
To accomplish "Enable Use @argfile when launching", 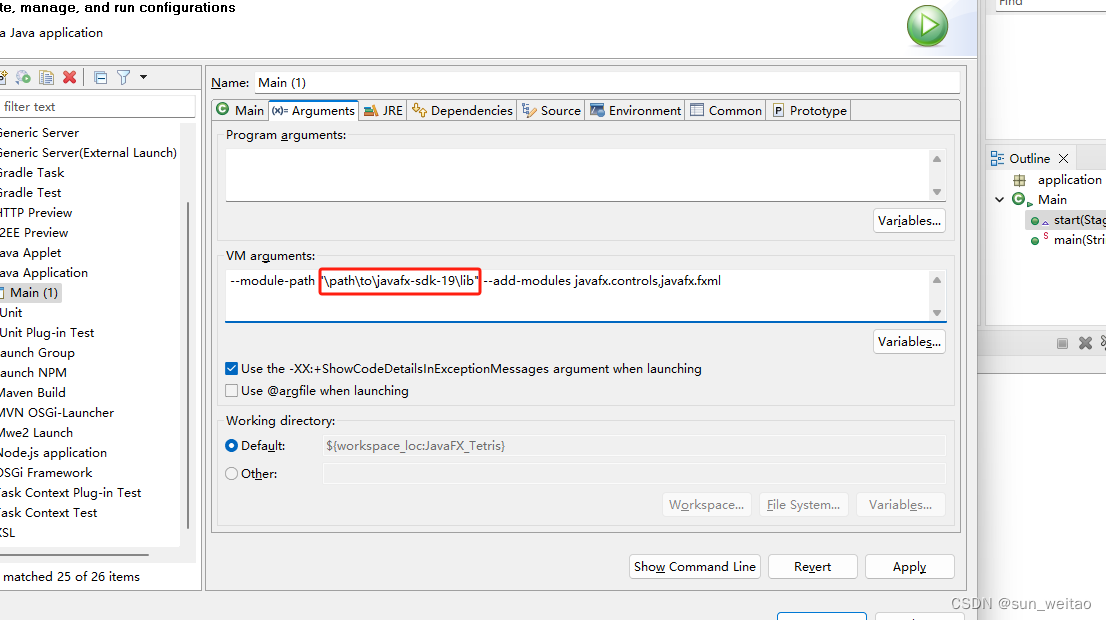I will [231, 390].
